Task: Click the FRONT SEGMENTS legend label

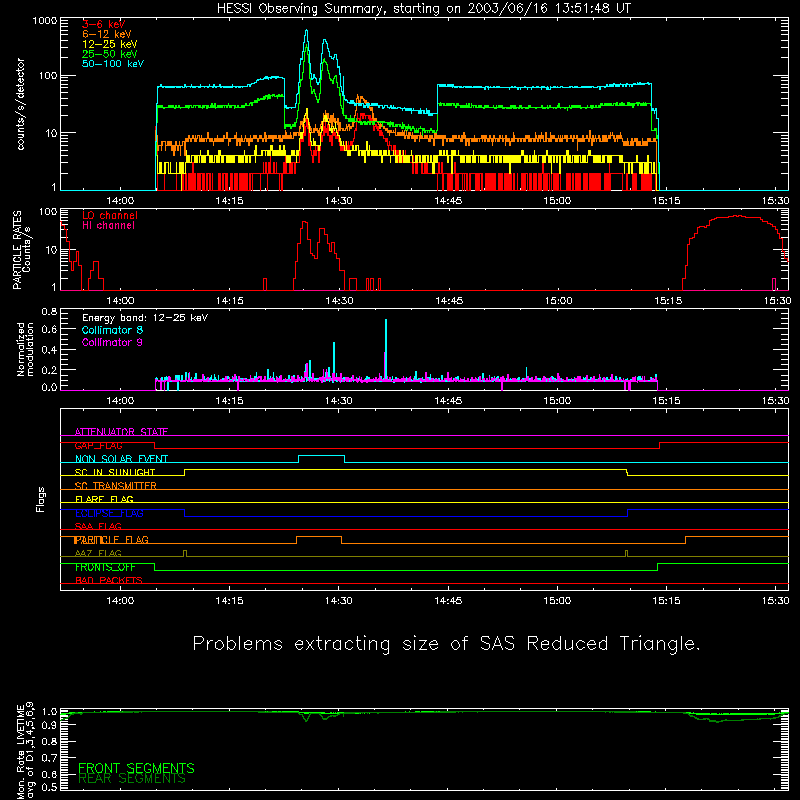Action: tap(136, 768)
